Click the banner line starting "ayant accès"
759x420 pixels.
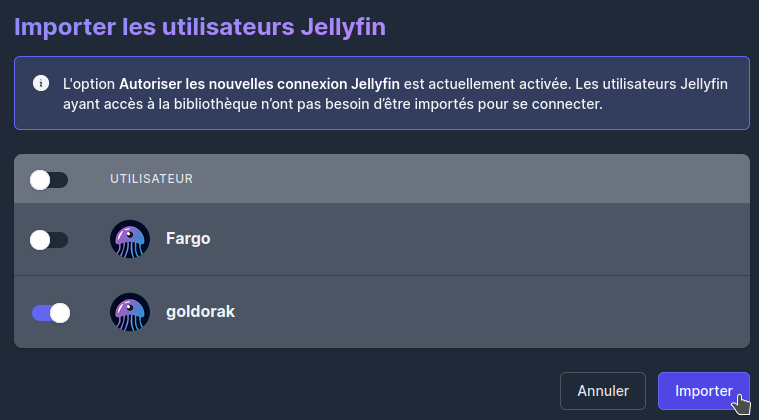[333, 104]
